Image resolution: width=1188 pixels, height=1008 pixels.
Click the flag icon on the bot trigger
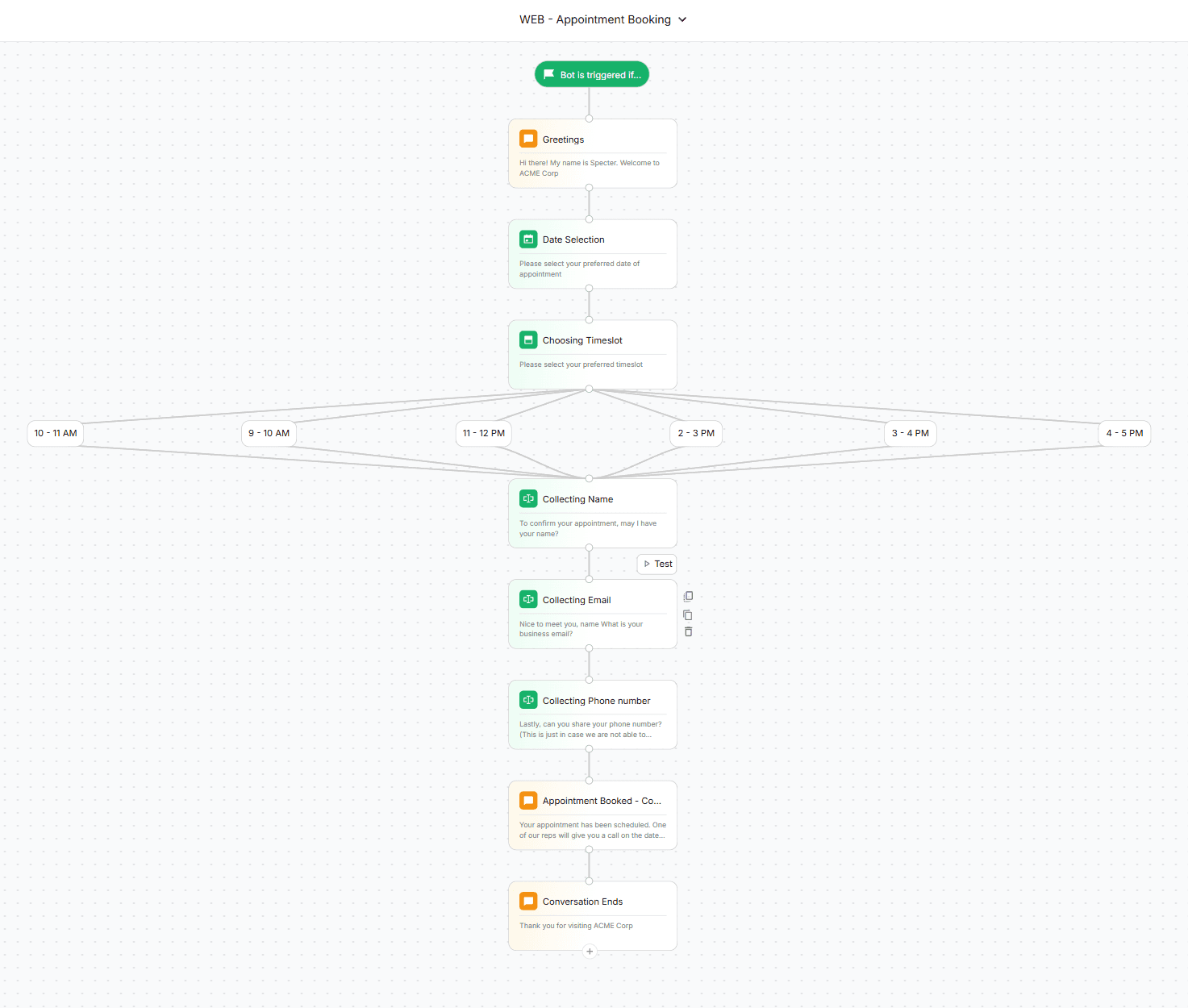click(x=549, y=73)
